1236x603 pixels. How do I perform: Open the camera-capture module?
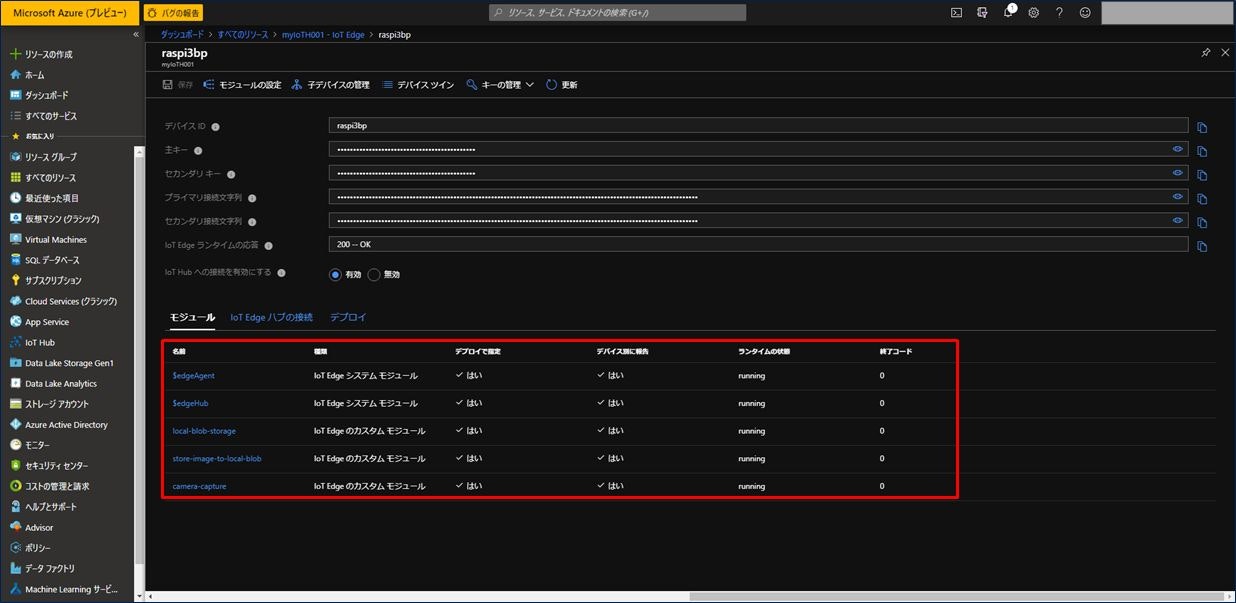tap(199, 486)
